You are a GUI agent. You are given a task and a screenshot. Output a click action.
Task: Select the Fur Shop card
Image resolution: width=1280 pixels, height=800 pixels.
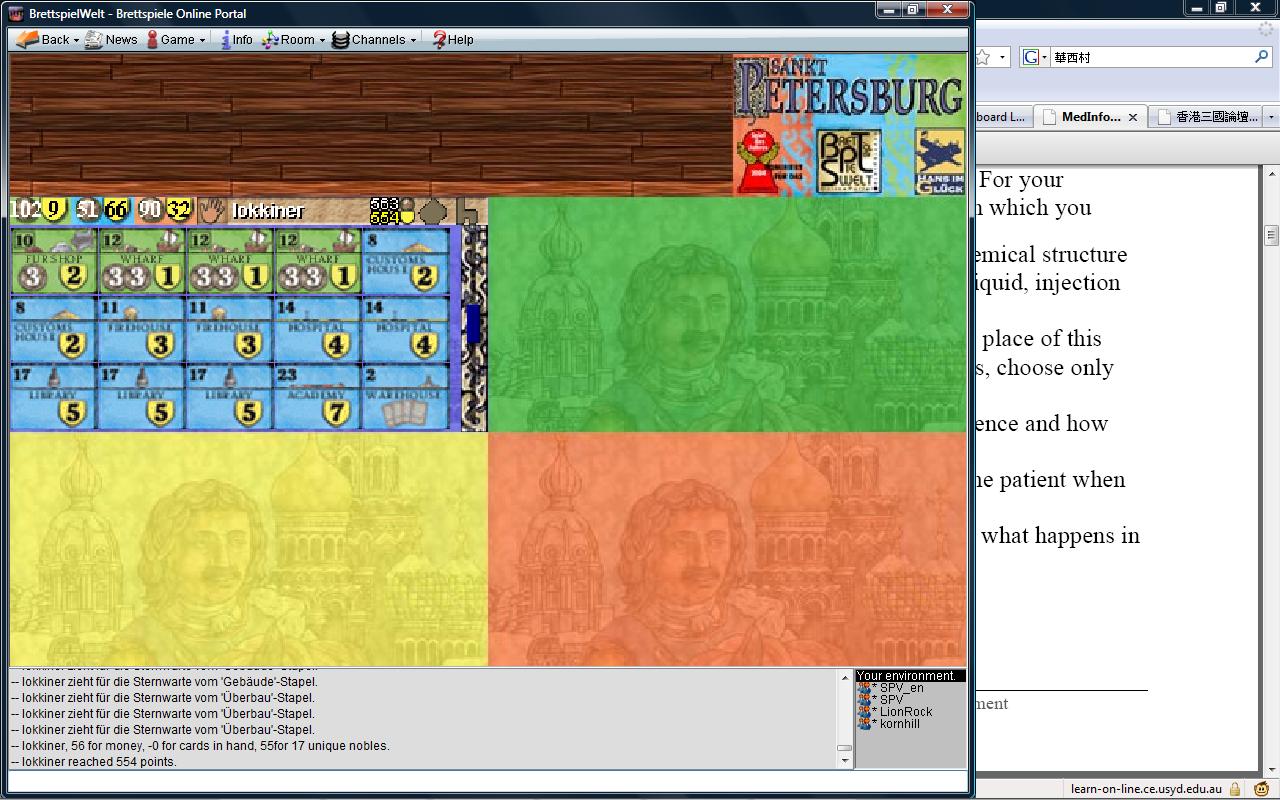point(54,261)
